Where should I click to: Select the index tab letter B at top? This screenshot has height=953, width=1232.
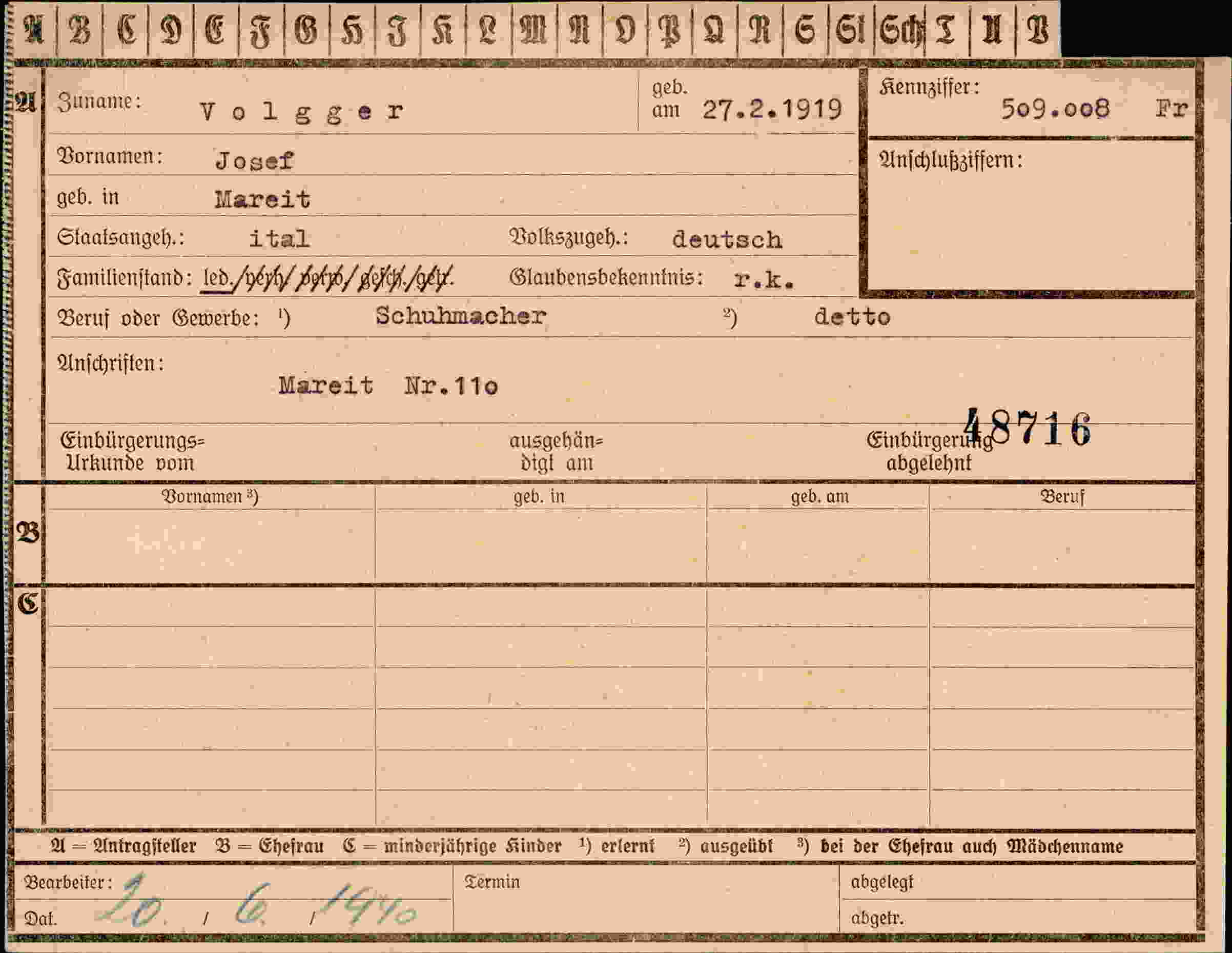(x=80, y=29)
